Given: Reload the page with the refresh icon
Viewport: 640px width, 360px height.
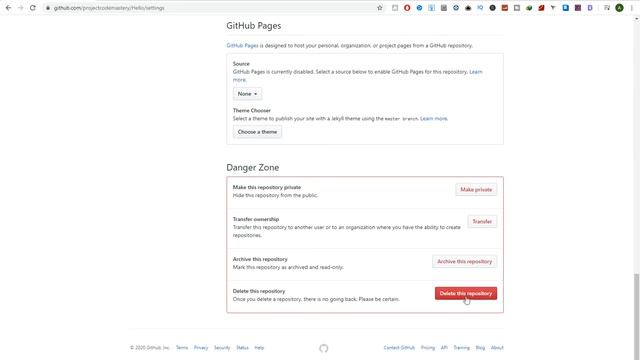Looking at the screenshot, I should coord(33,8).
